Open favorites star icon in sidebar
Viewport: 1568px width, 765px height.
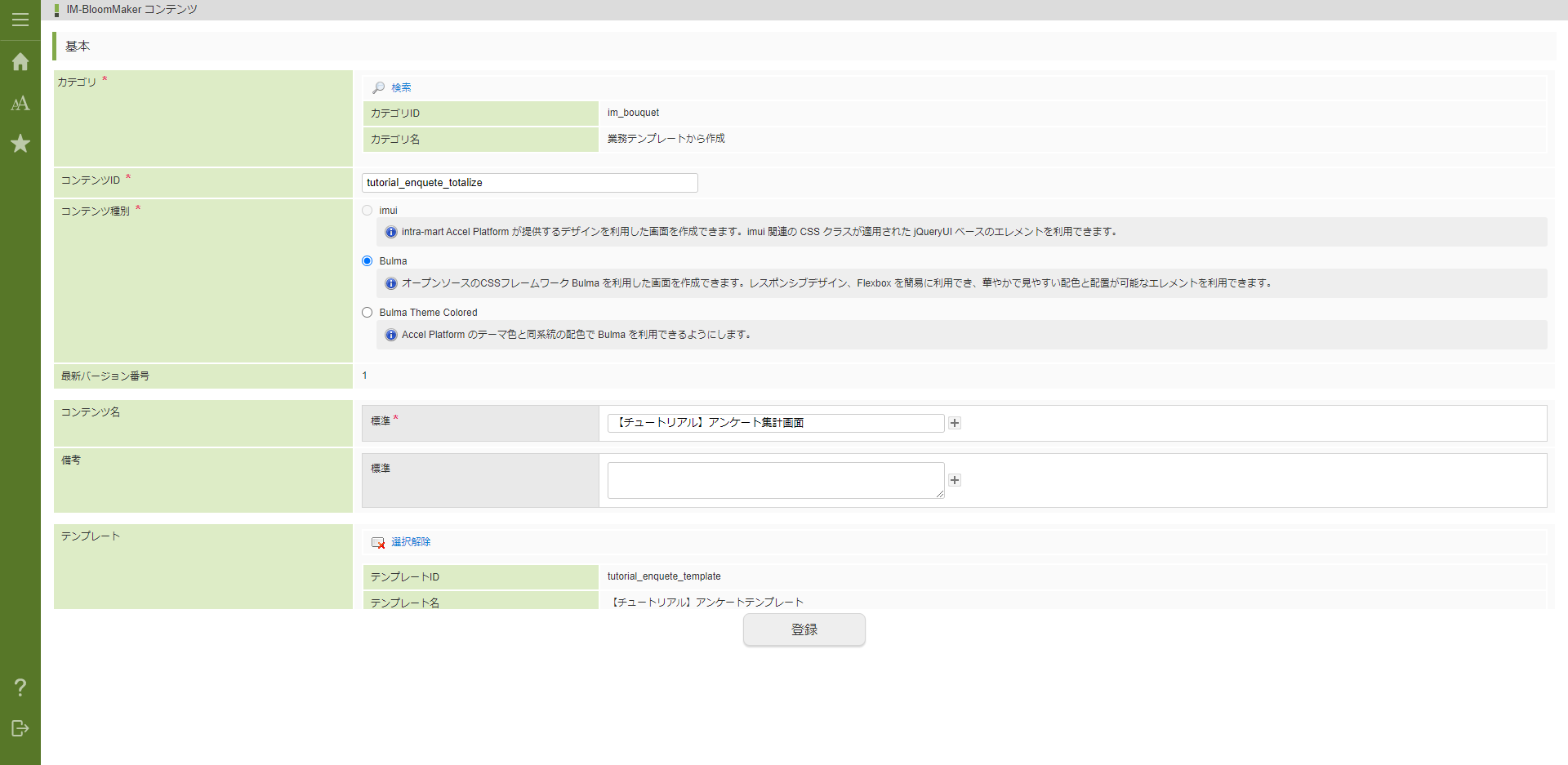coord(20,144)
